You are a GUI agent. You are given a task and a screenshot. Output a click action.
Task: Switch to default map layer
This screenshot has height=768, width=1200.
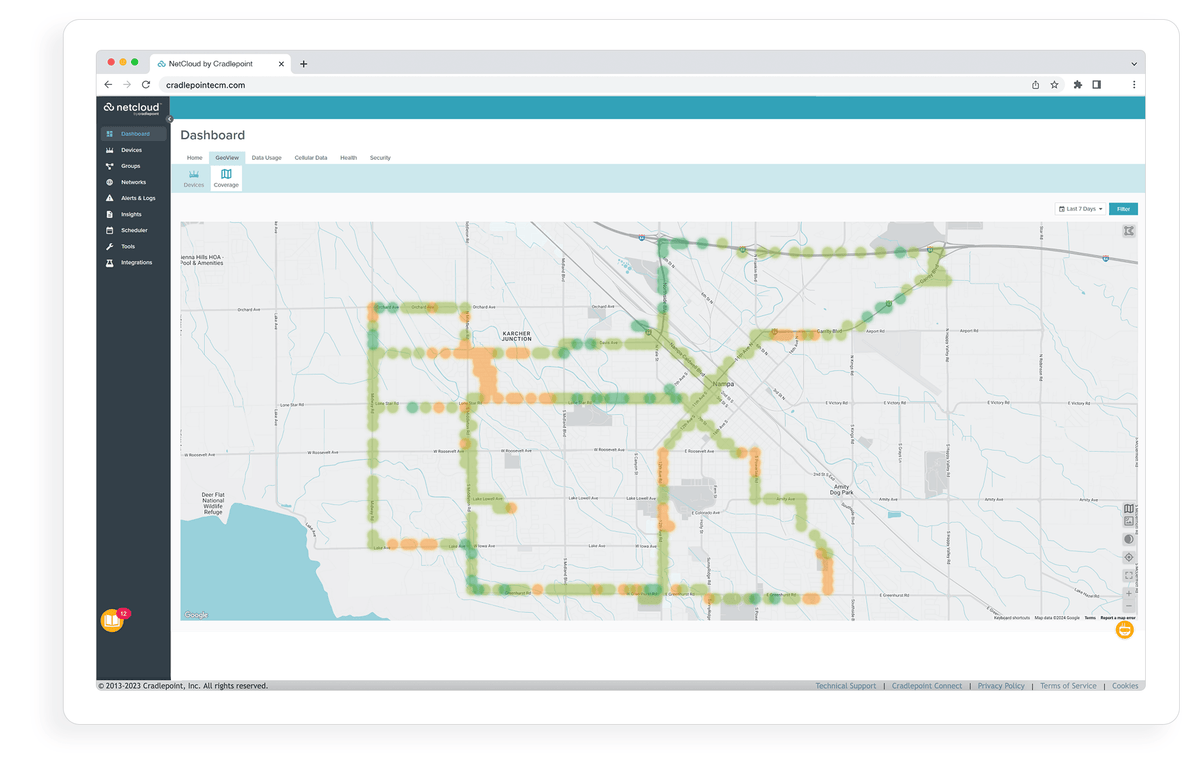pos(1129,508)
